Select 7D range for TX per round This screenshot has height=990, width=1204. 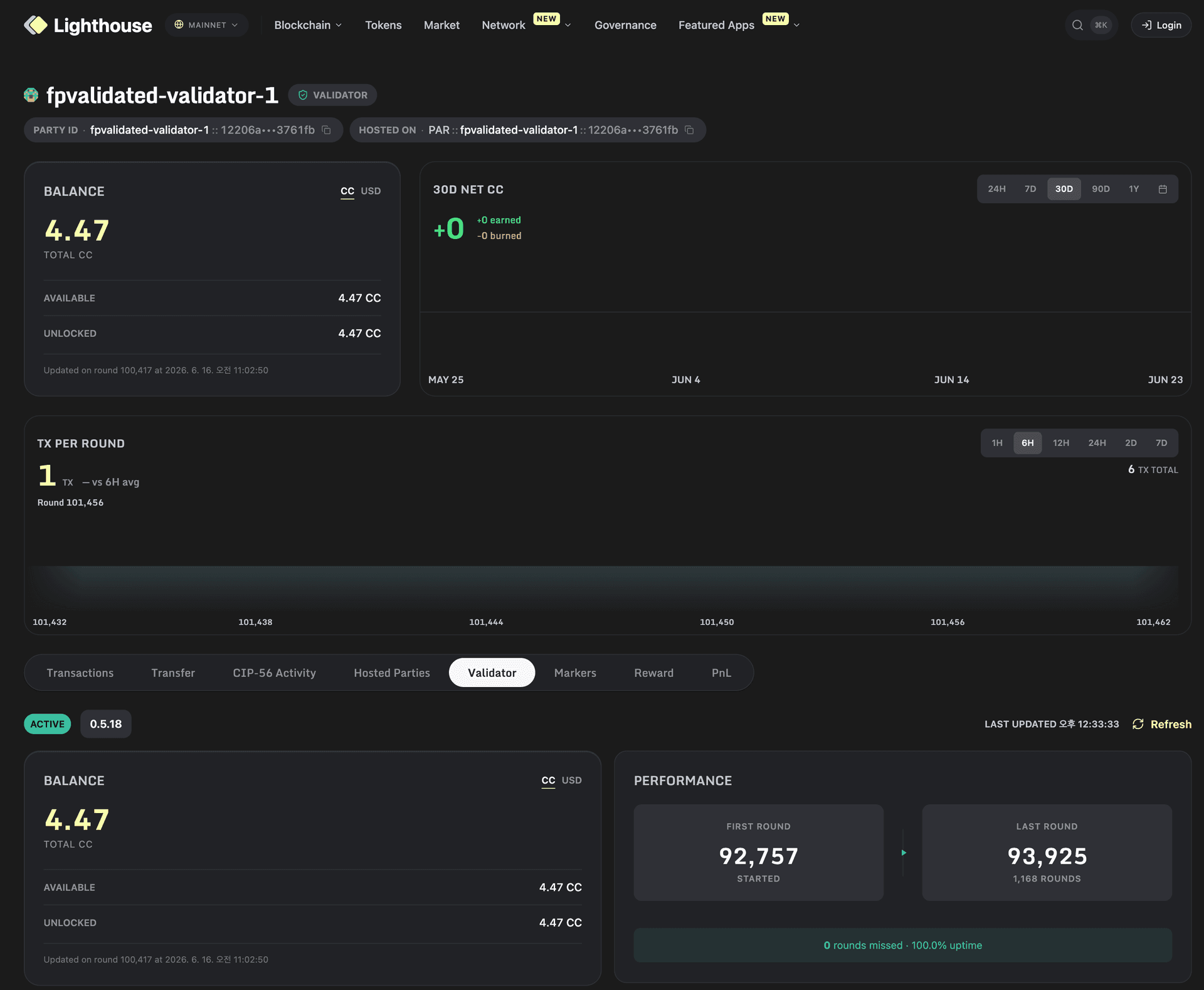pyautogui.click(x=1161, y=443)
